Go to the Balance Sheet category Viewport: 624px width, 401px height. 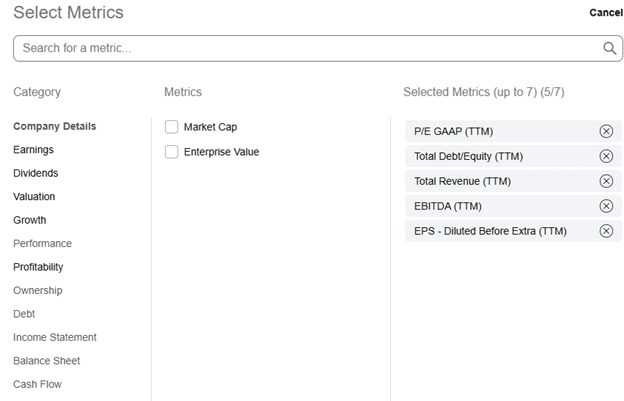coord(47,361)
